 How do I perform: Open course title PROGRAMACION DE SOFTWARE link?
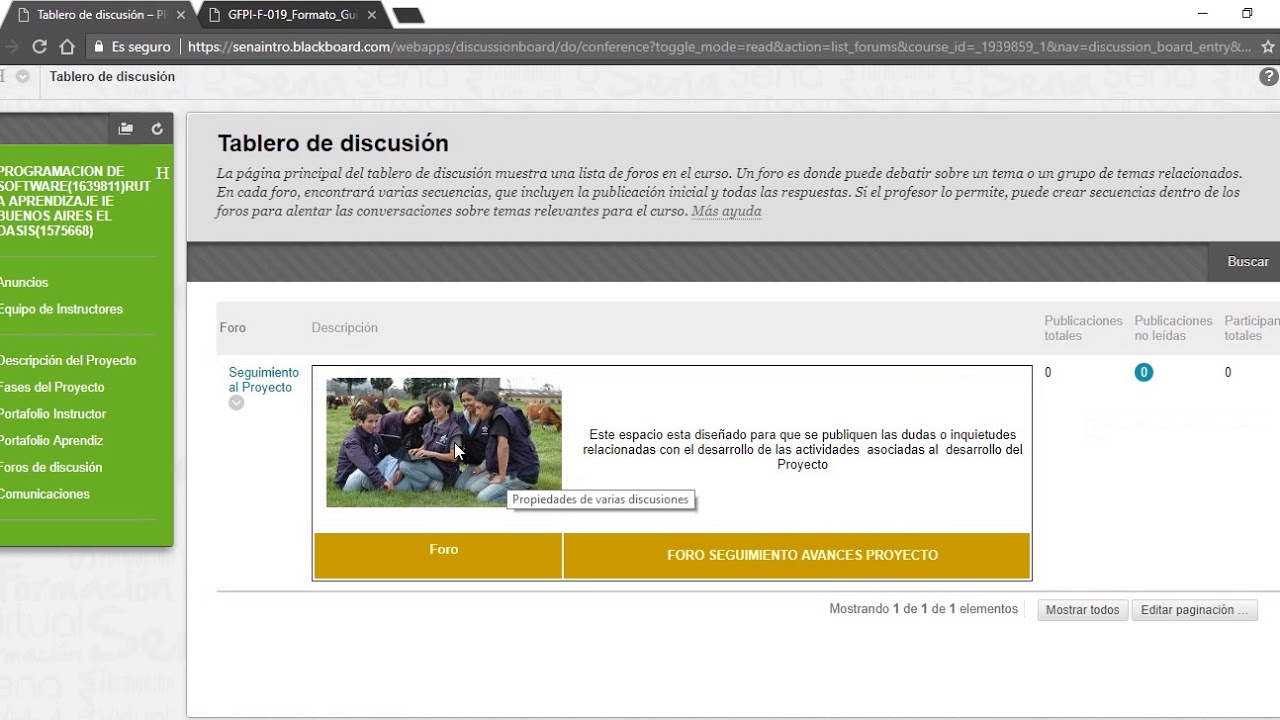click(x=75, y=201)
